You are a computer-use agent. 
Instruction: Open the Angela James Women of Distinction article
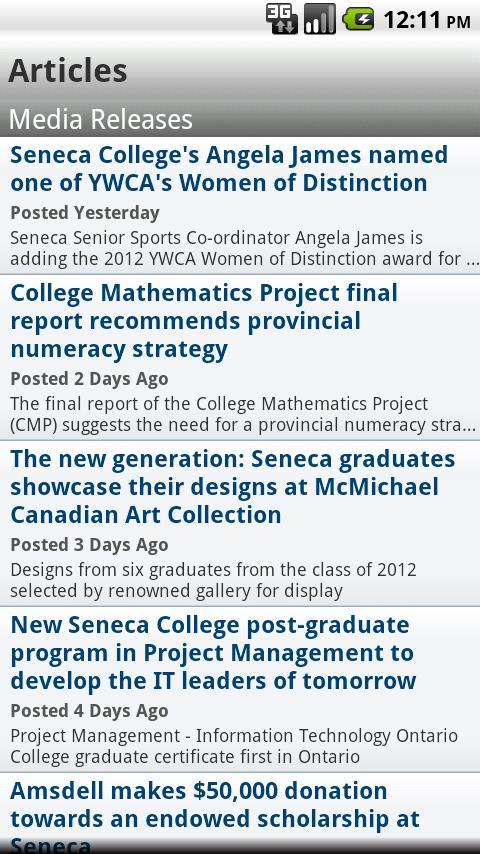(240, 205)
